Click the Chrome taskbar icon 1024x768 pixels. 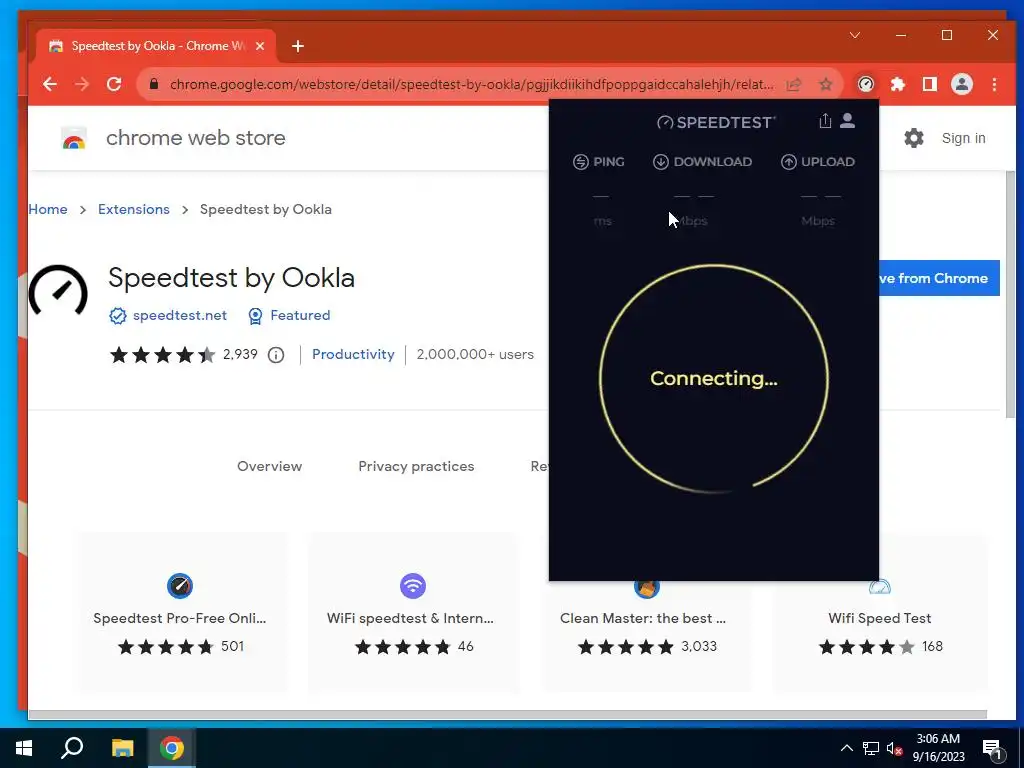pyautogui.click(x=172, y=748)
